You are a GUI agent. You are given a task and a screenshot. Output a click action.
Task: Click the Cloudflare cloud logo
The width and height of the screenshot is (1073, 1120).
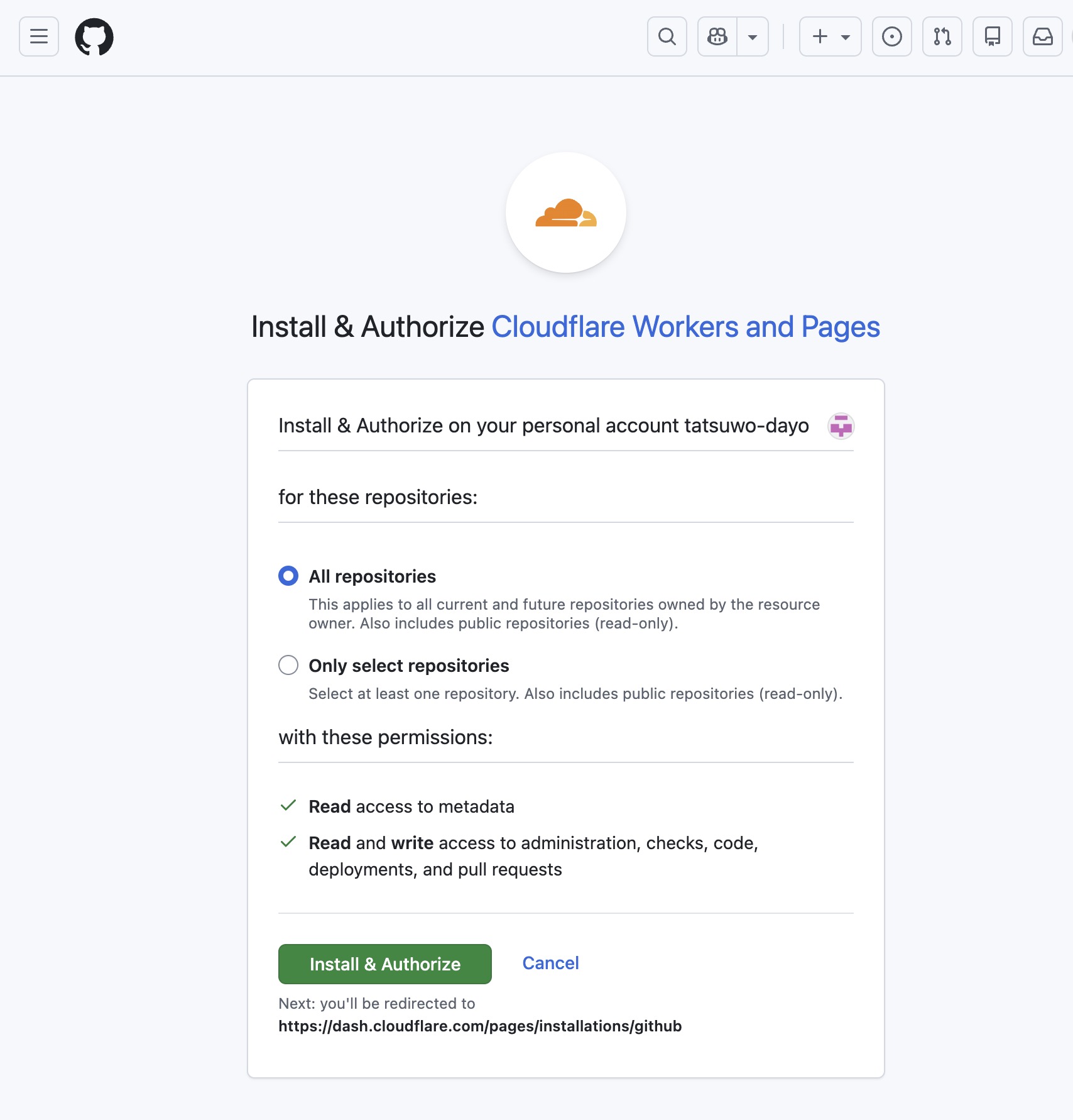click(566, 212)
